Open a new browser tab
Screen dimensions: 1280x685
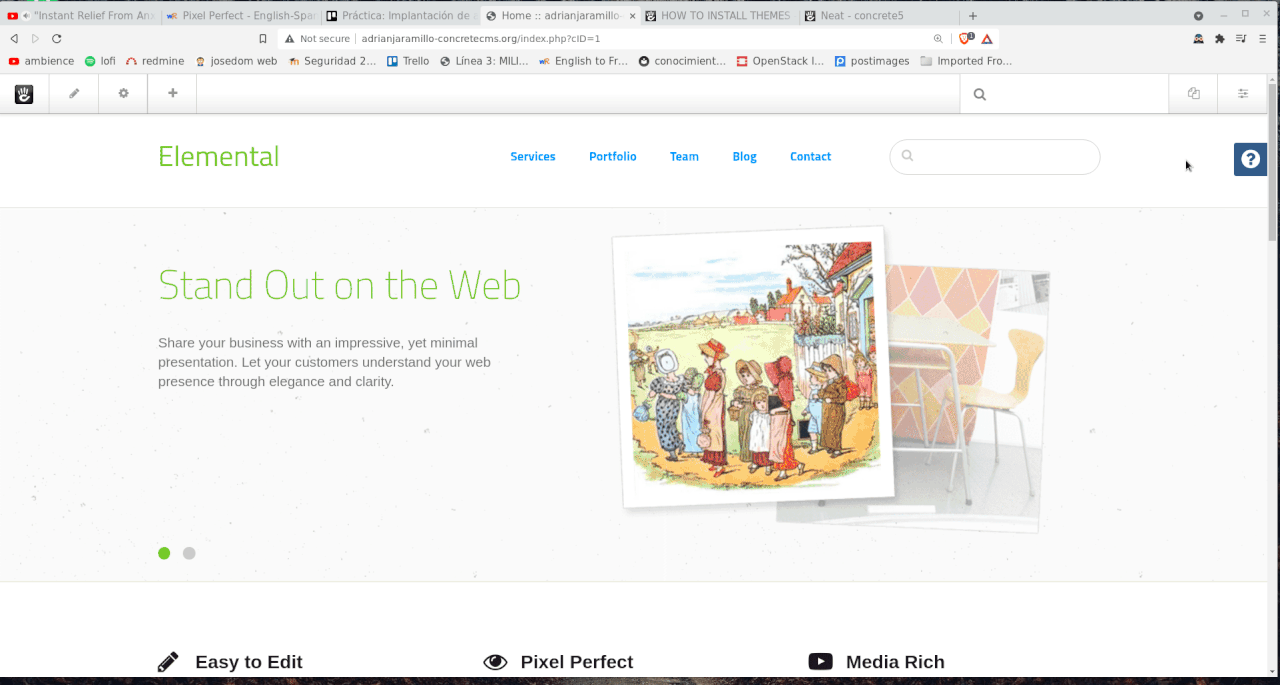[x=973, y=15]
